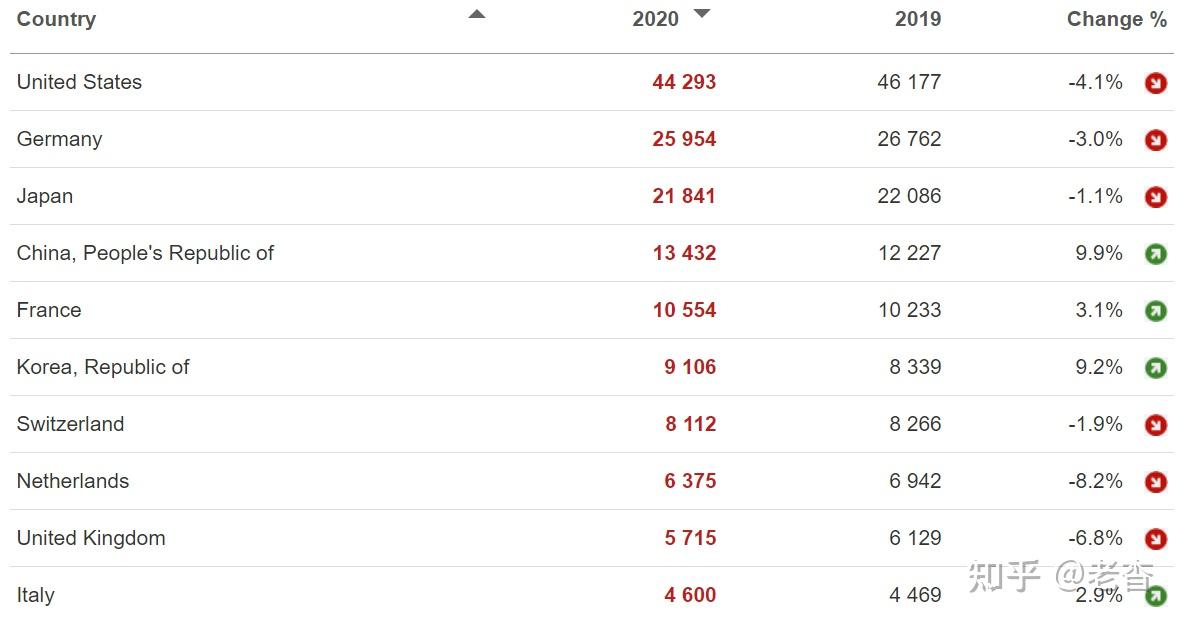
Task: Click the Change % column header
Action: 1116,19
